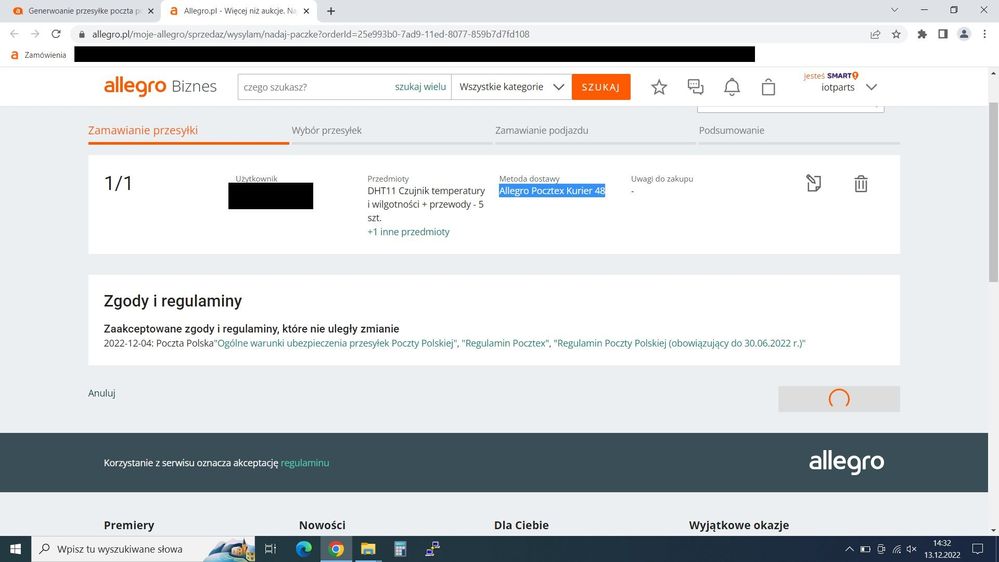Screen dimensions: 999x562
Task: Launch Microsoft Edge from the taskbar
Action: (304, 549)
